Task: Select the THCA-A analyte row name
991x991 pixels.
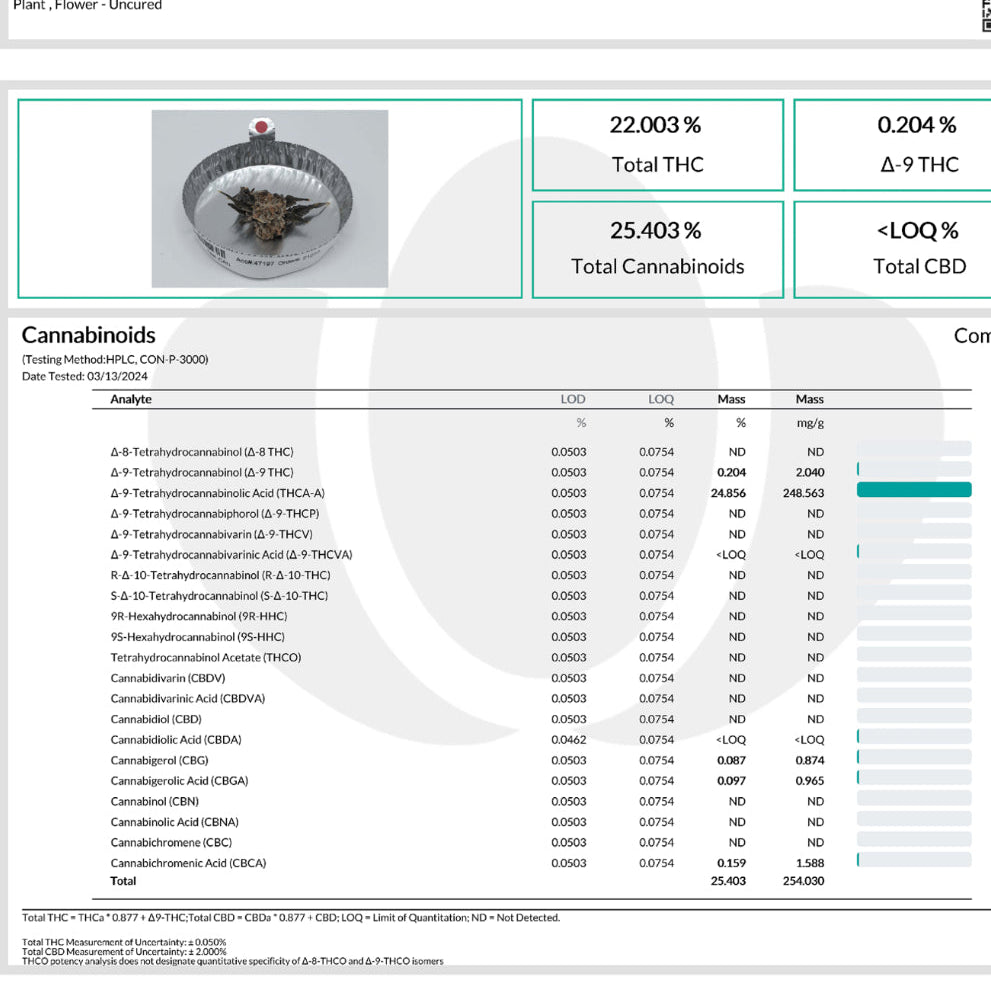Action: (x=217, y=493)
